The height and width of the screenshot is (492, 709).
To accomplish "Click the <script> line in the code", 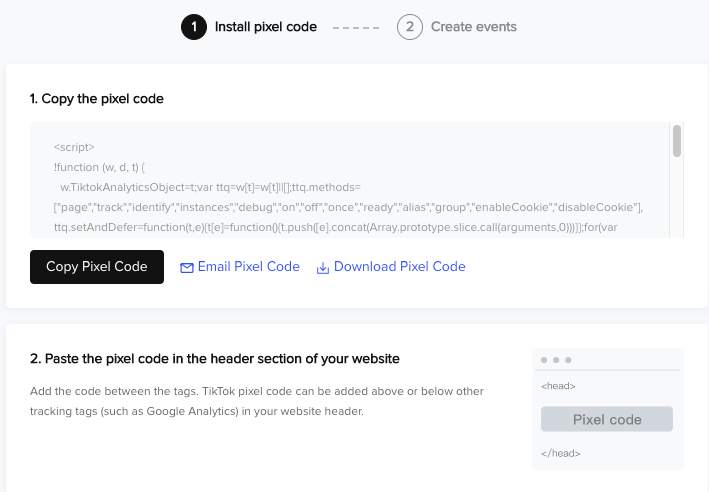I will [x=74, y=147].
